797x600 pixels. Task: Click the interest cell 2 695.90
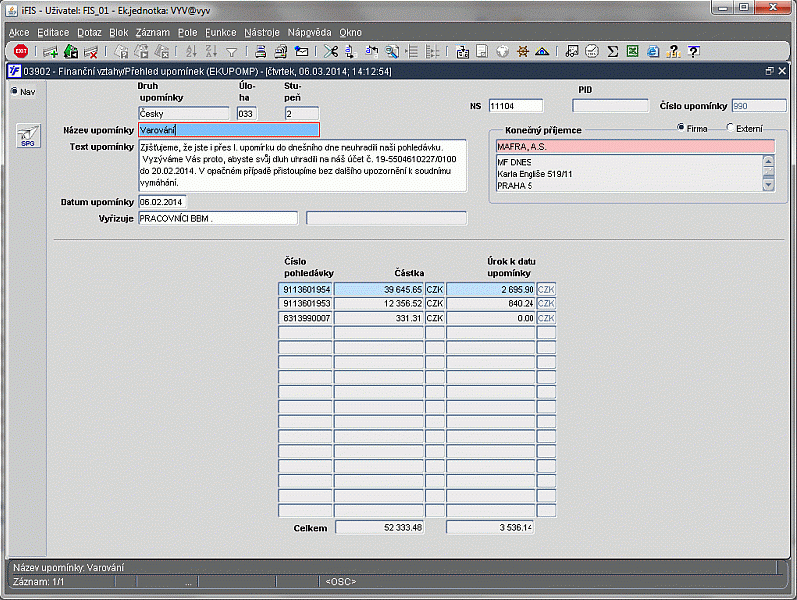tap(491, 289)
